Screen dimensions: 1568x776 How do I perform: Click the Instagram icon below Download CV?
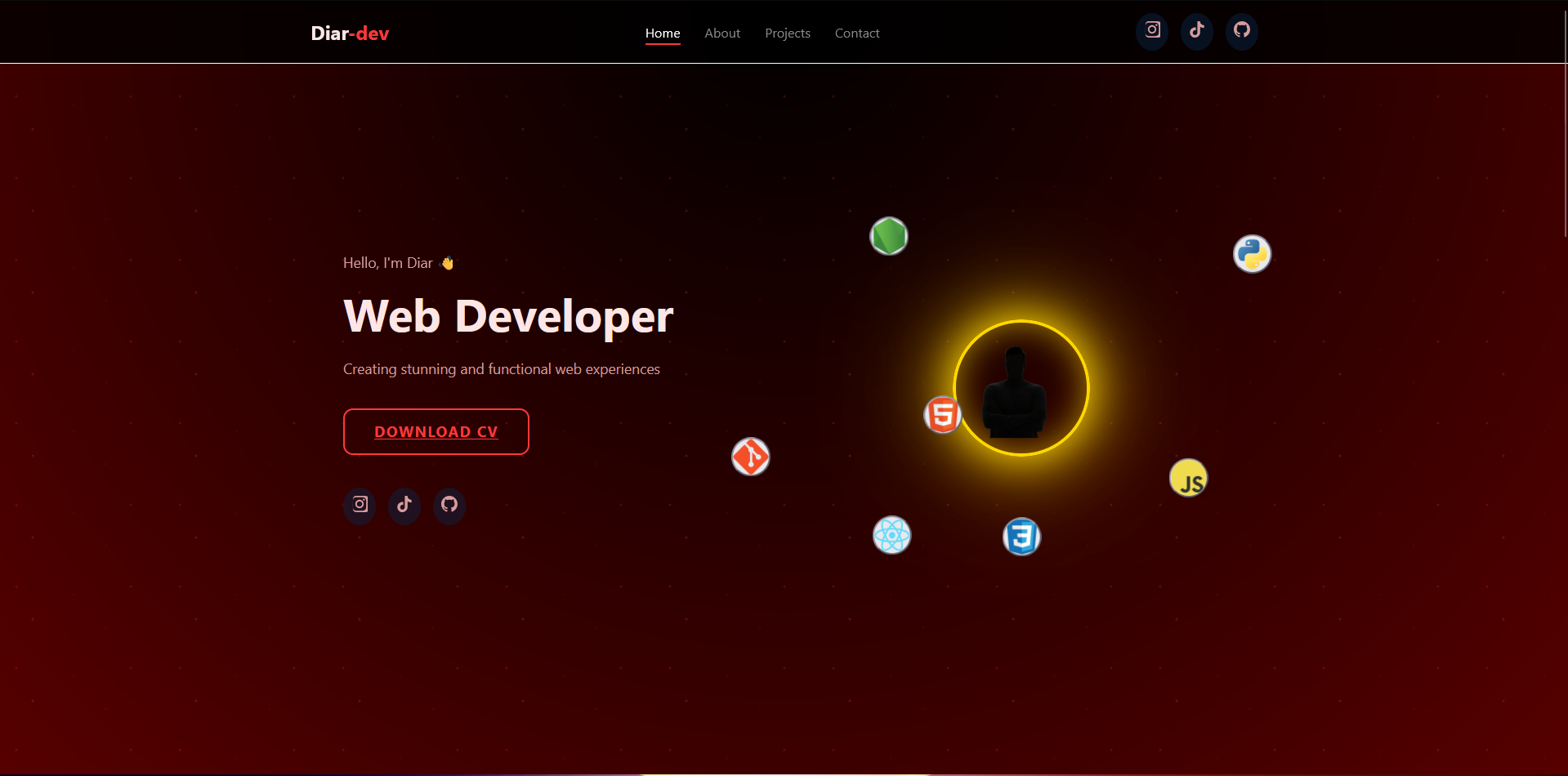tap(360, 505)
